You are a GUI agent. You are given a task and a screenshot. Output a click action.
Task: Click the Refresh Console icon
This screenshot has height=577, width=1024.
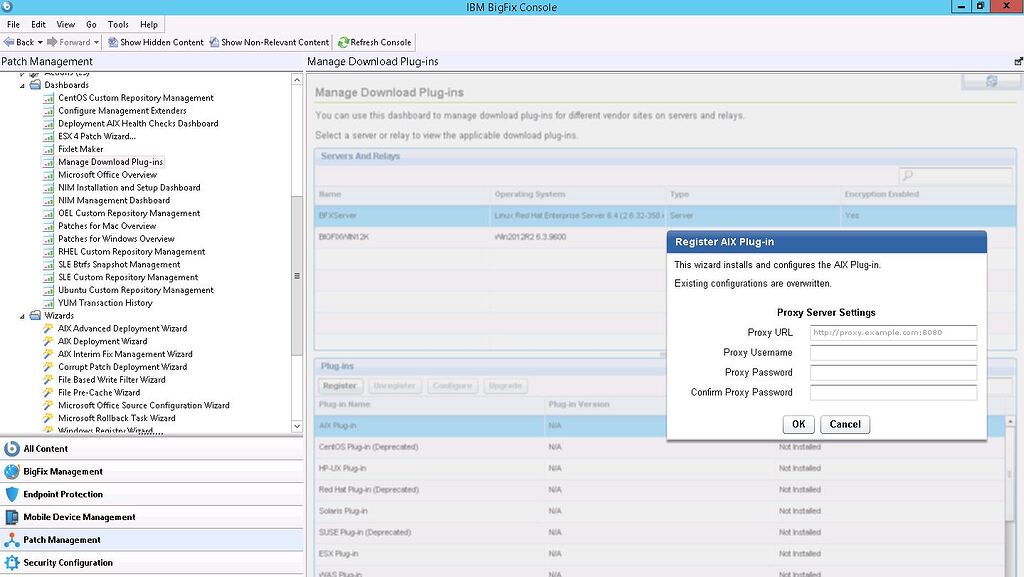343,42
